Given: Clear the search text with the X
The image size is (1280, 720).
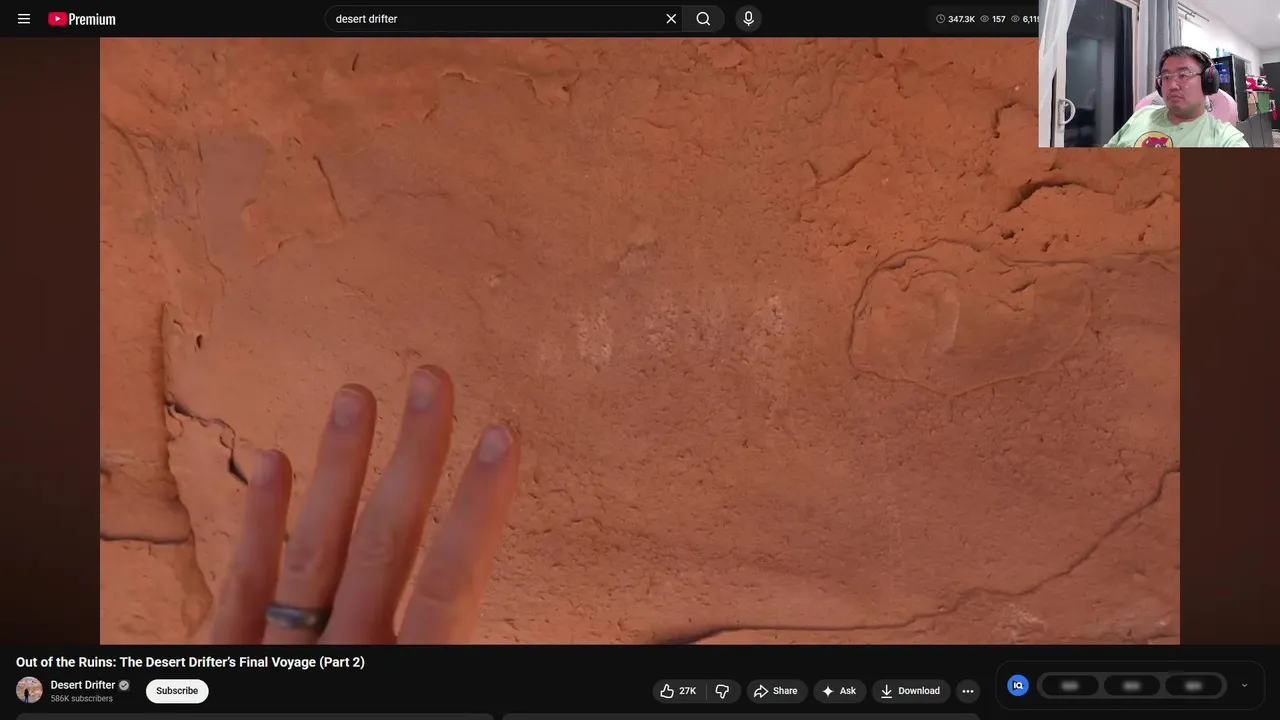Looking at the screenshot, I should [671, 19].
